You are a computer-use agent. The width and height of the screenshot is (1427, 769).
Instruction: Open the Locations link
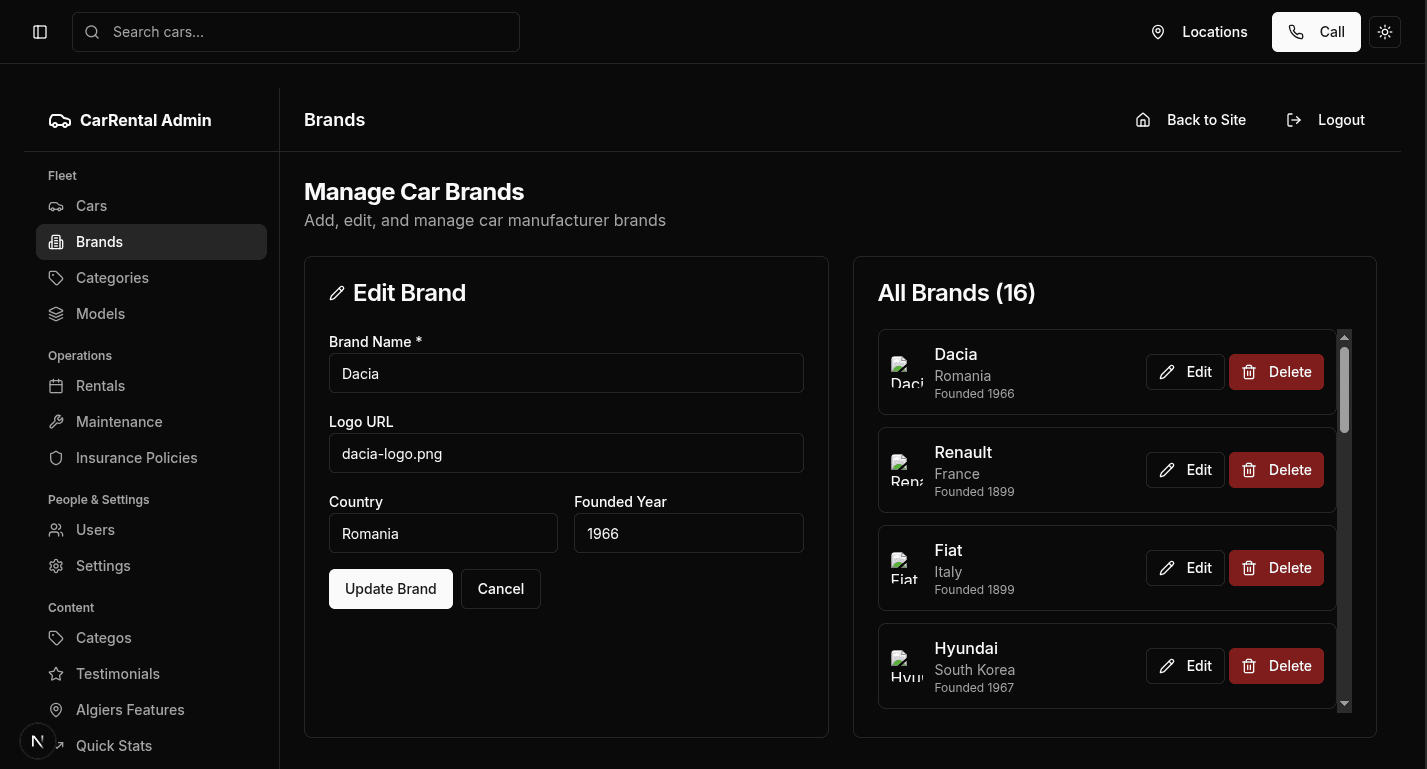[x=1199, y=32]
